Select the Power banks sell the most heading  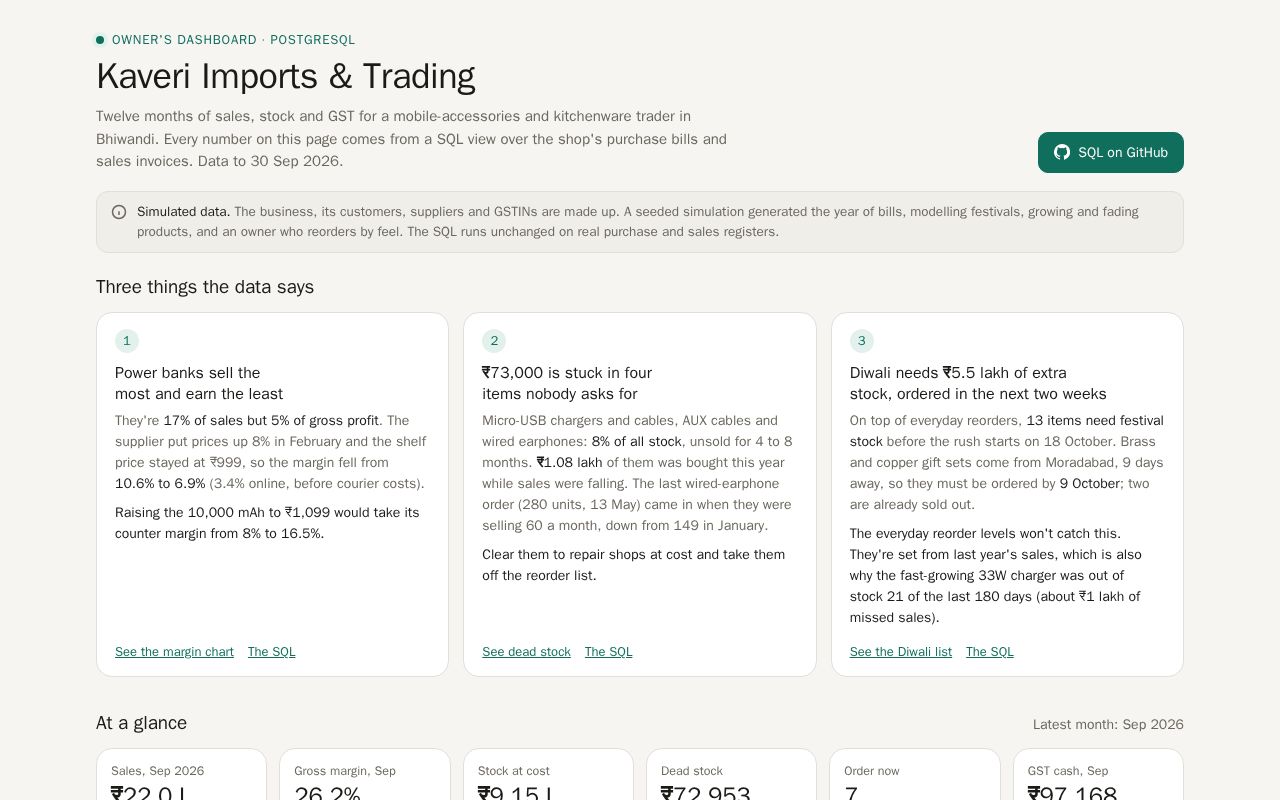(199, 383)
